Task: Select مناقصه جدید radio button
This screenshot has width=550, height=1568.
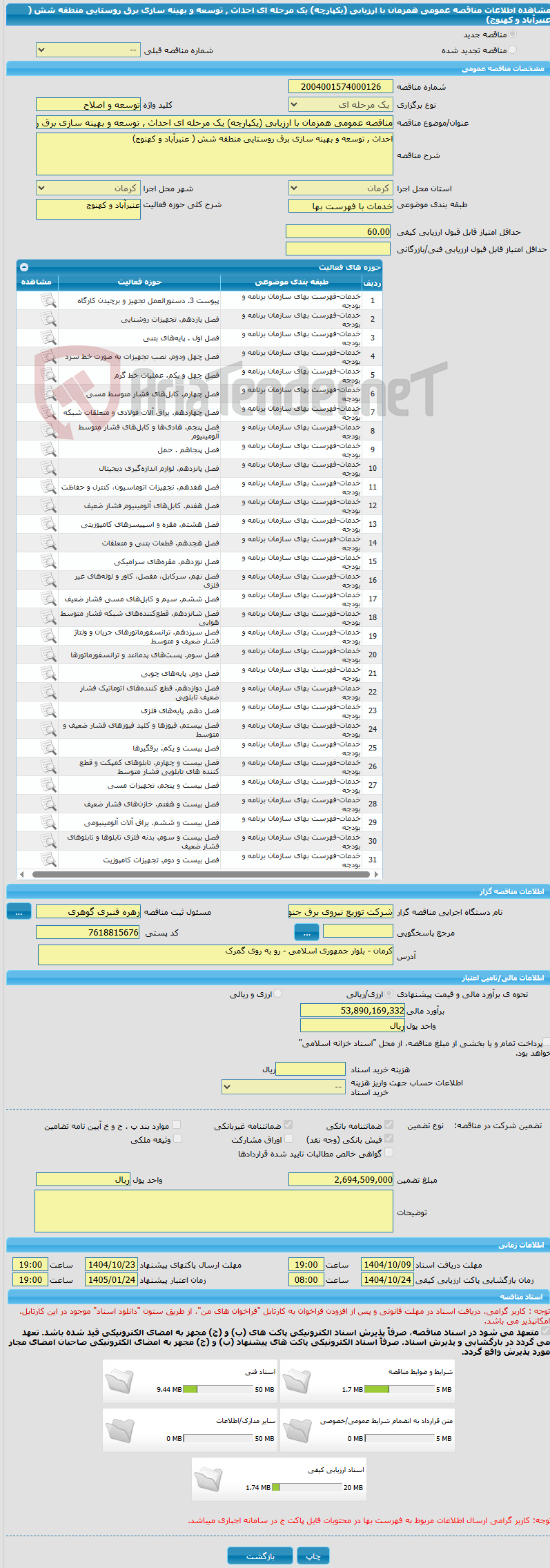Action: (x=512, y=34)
